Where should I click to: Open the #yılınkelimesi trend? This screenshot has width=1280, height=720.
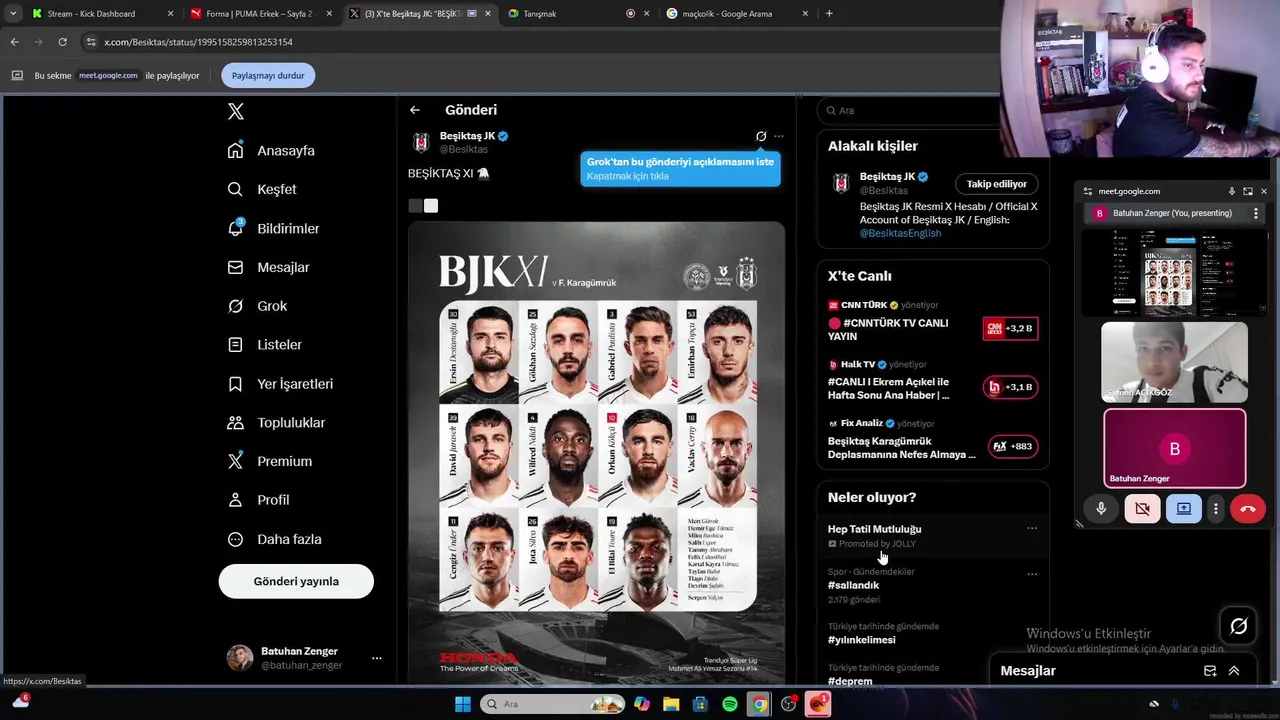(x=861, y=640)
